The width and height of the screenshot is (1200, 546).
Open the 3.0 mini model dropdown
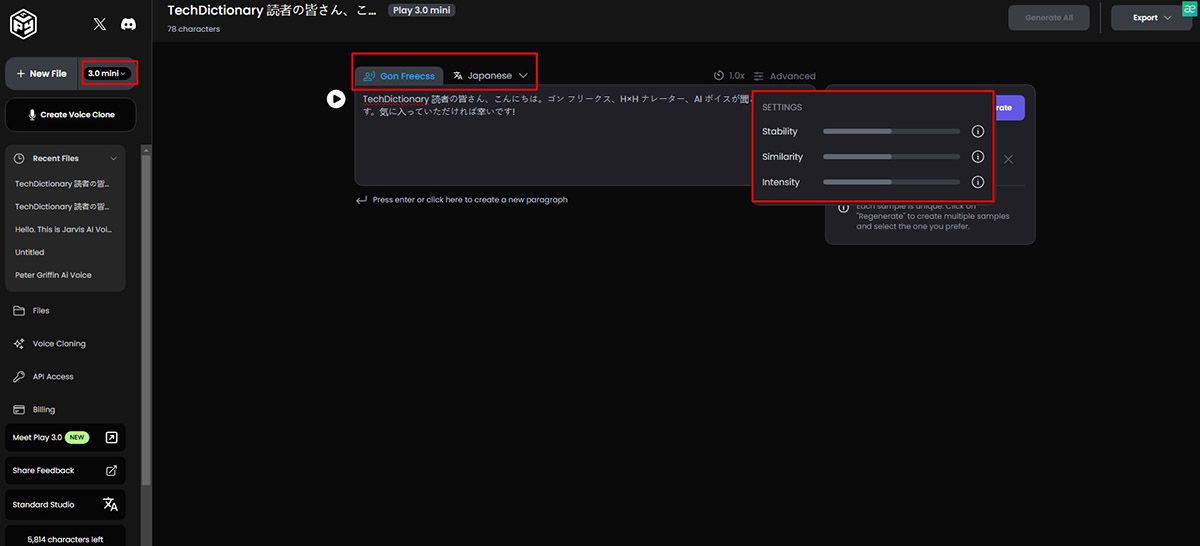coord(108,73)
